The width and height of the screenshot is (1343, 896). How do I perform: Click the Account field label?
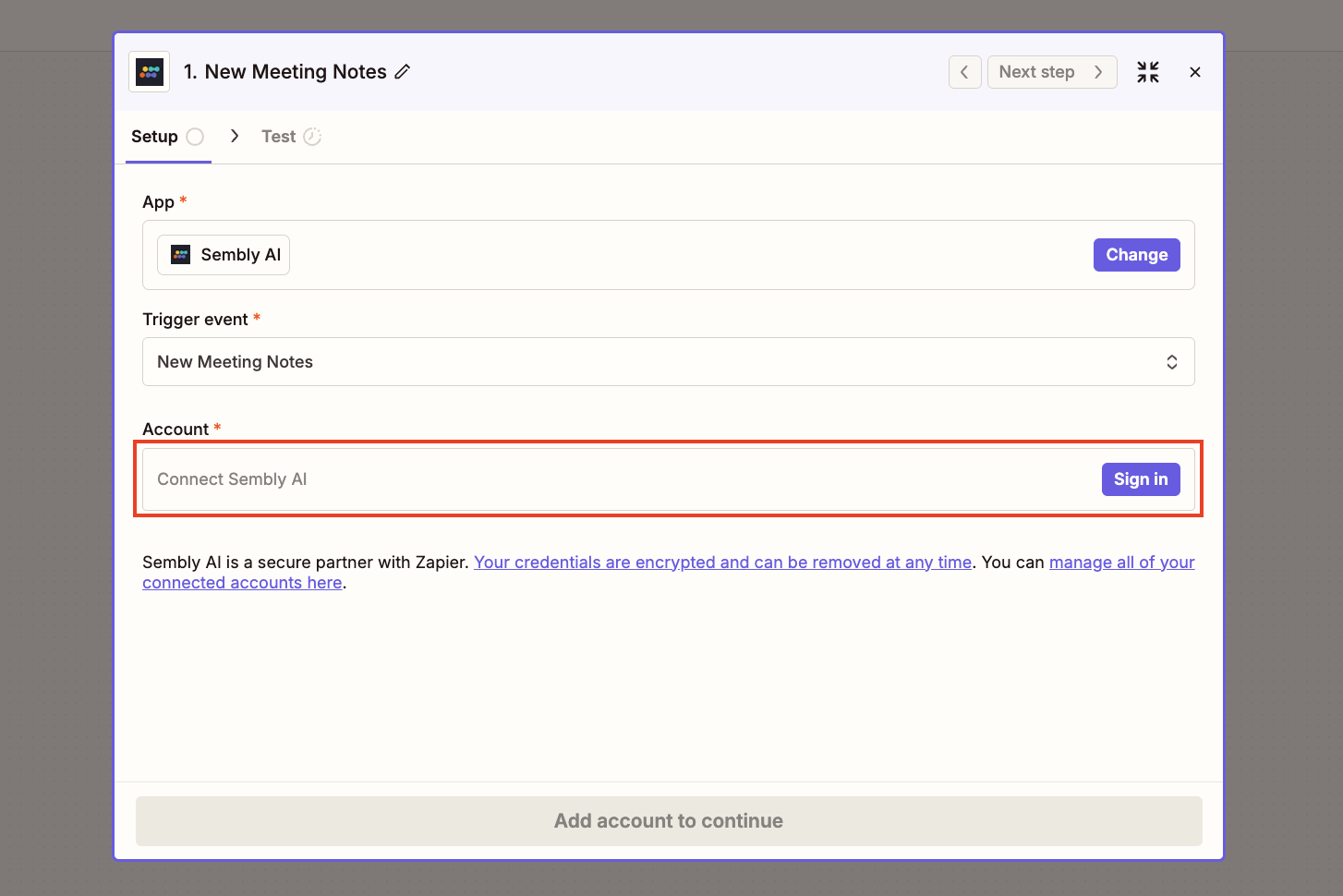pos(175,430)
